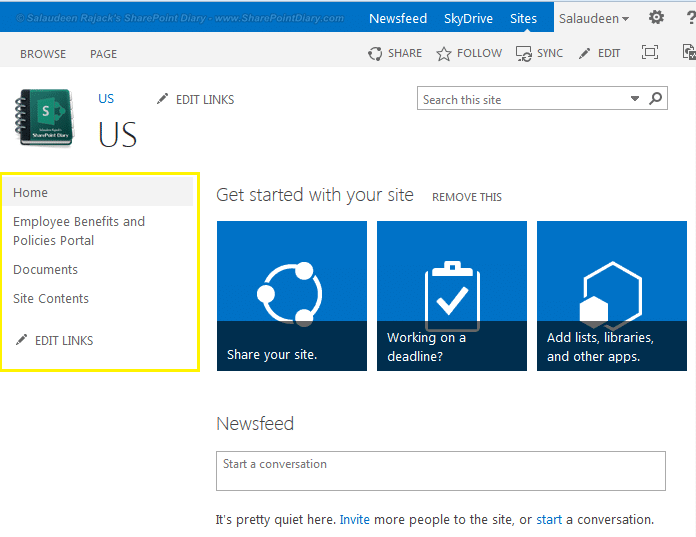
Task: Open Employee Benefits and Policies Portal link
Action: coord(79,231)
